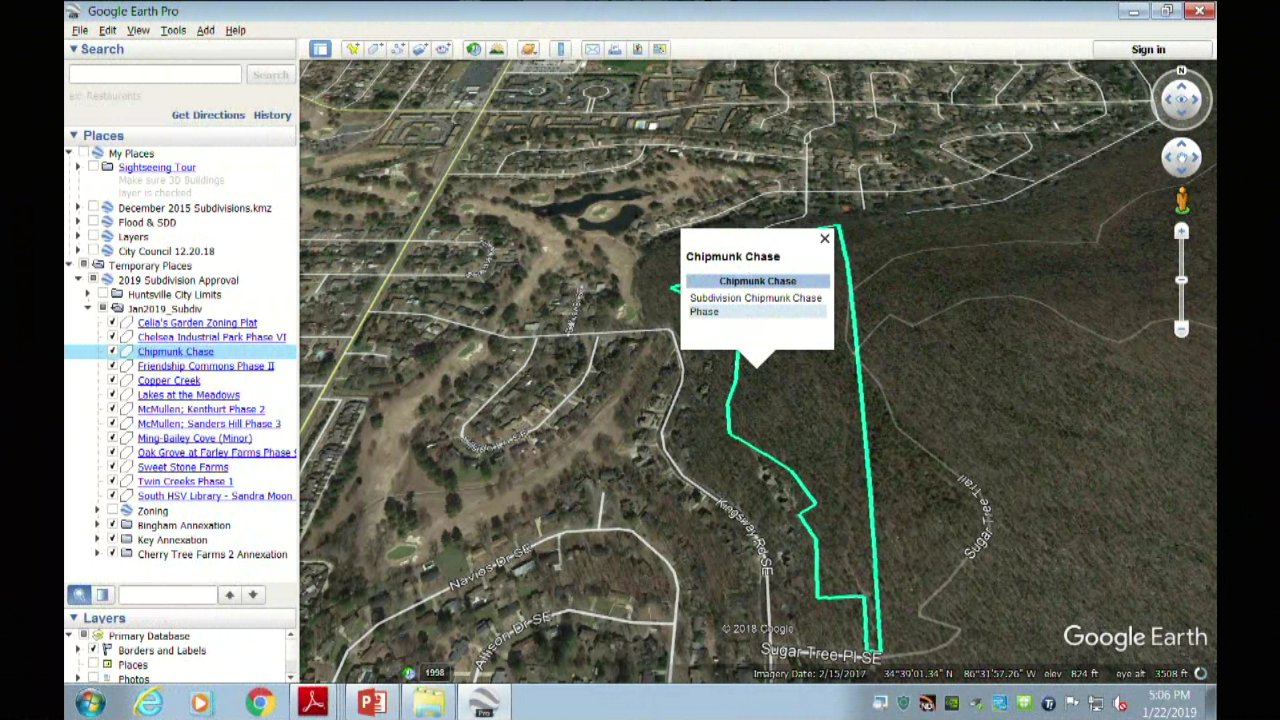Toggle sunlight with the sunrise icon
This screenshot has width=1280, height=720.
[x=495, y=48]
